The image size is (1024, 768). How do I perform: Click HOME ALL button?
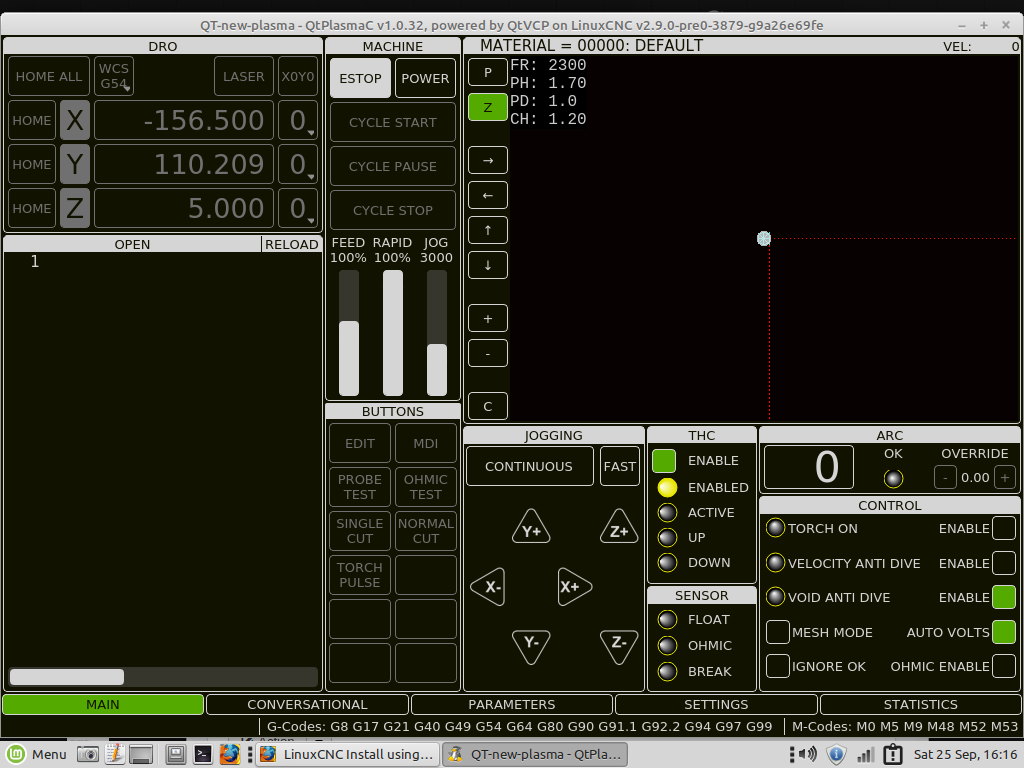pos(48,76)
